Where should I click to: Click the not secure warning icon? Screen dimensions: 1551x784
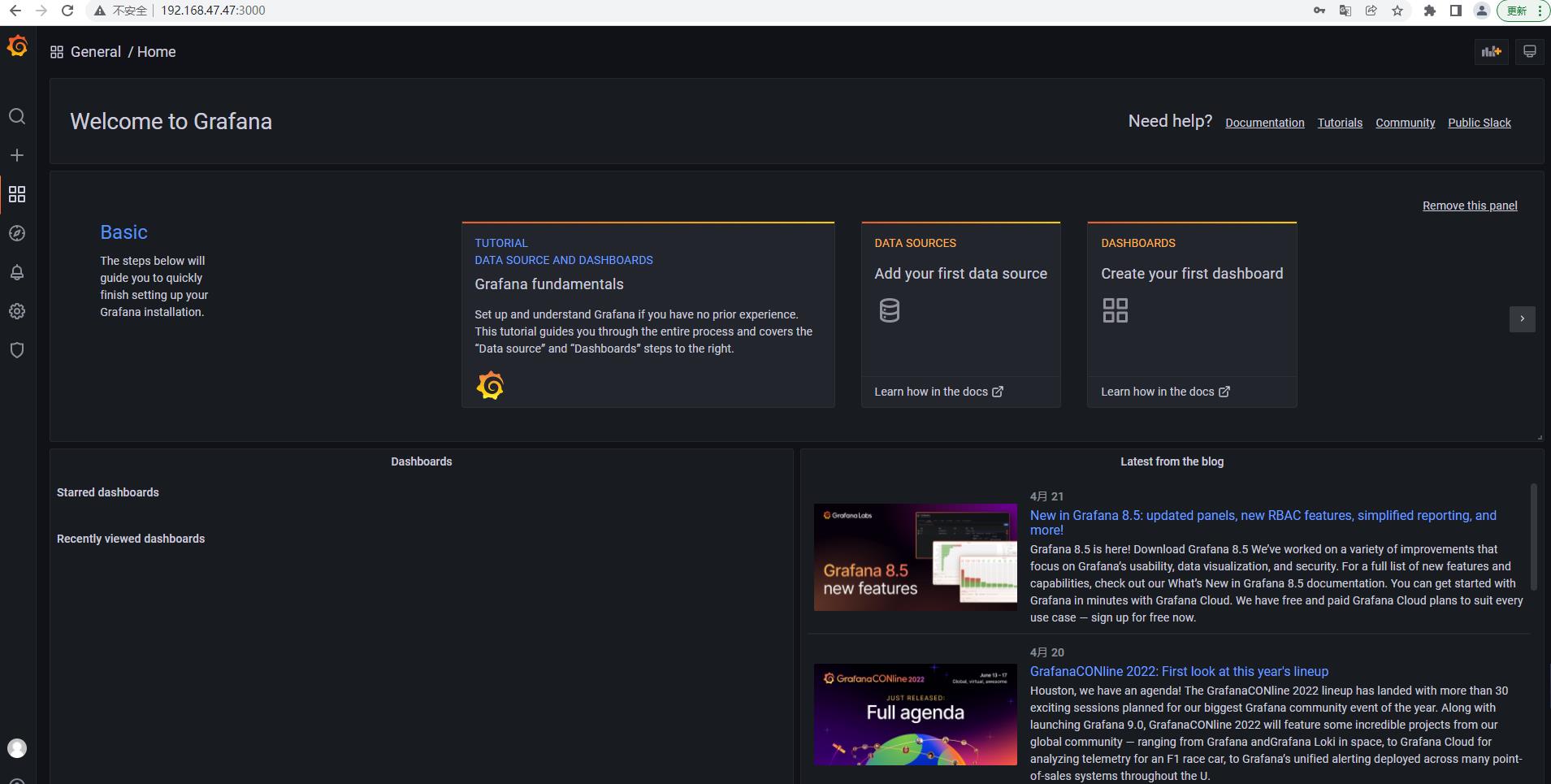pyautogui.click(x=99, y=11)
